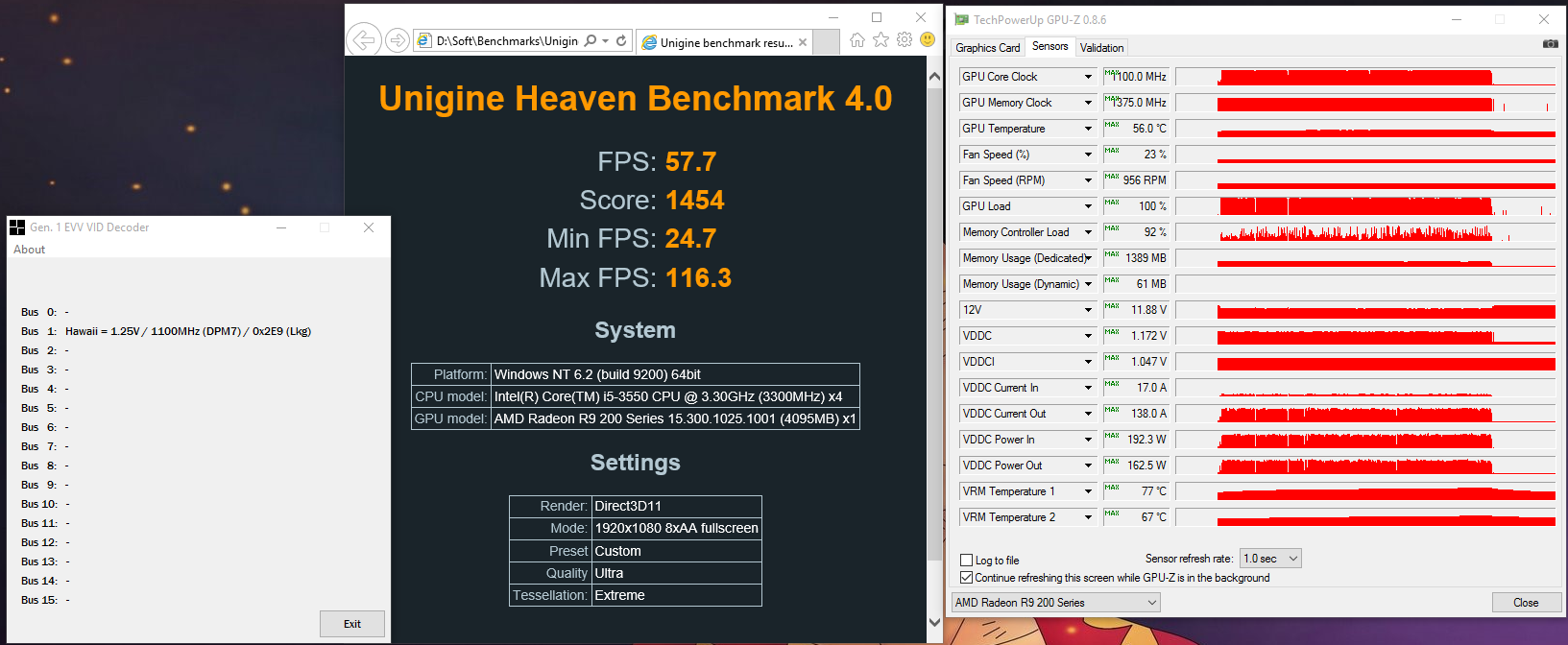The width and height of the screenshot is (1568, 645).
Task: Click the browser scrollbar up arrow
Action: click(x=935, y=76)
